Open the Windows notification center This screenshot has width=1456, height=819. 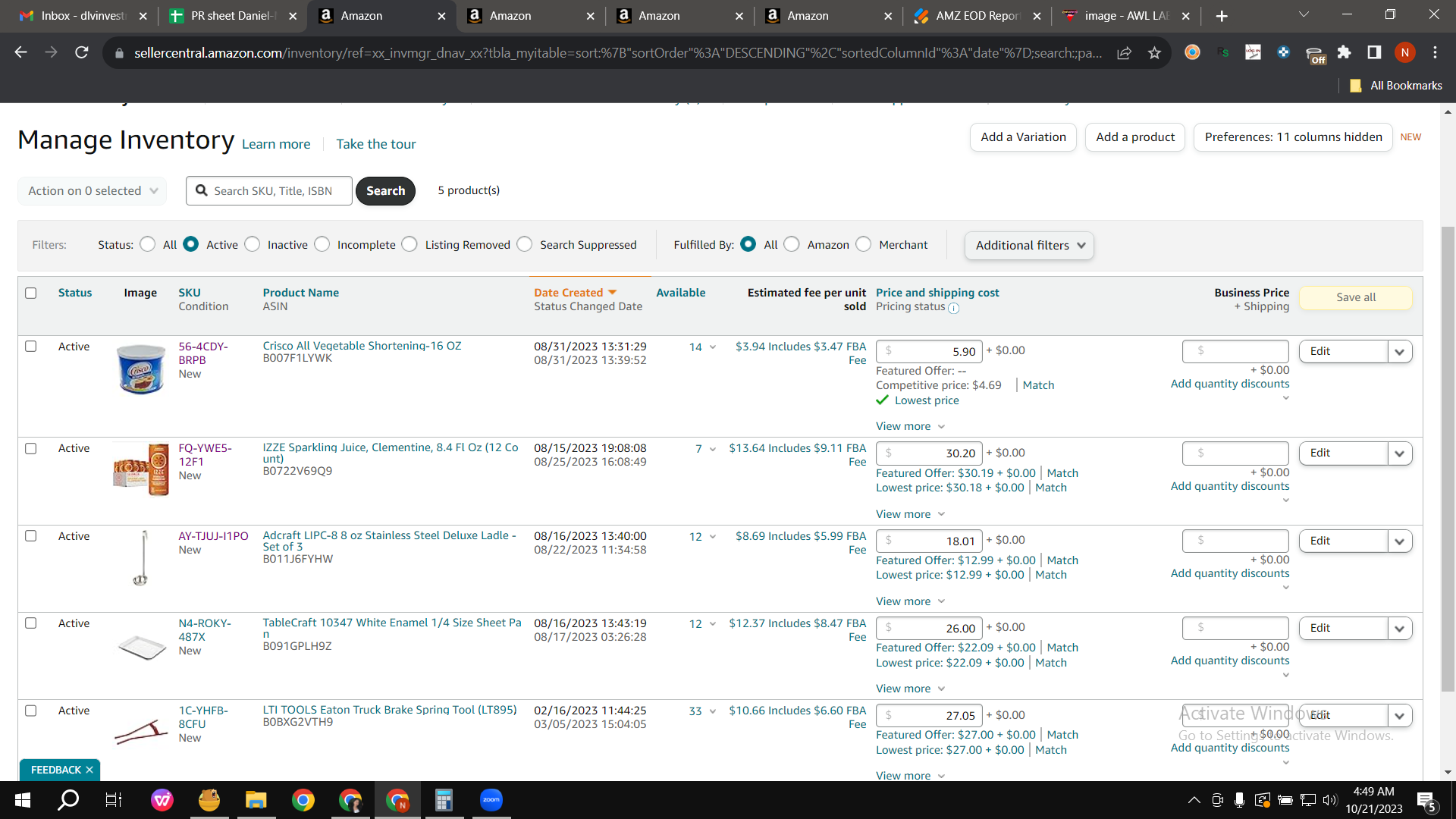pos(1426,801)
